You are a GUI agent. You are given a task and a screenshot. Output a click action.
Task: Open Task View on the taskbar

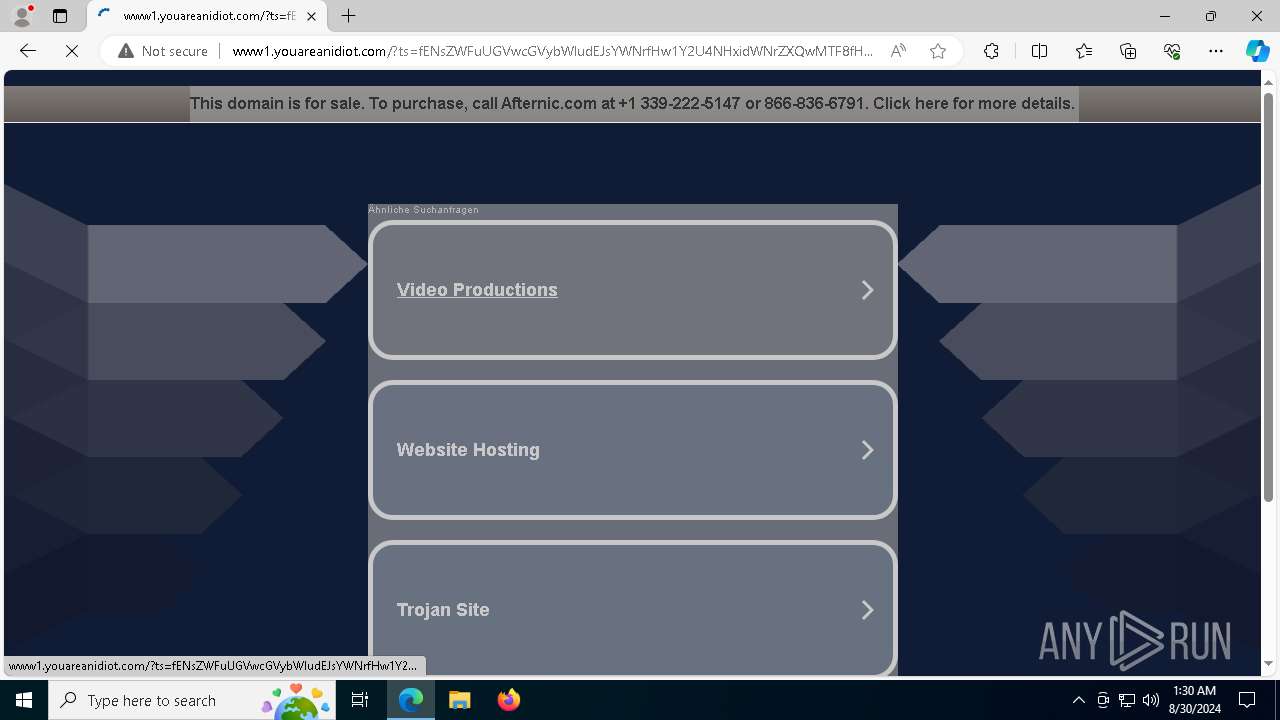tap(360, 700)
